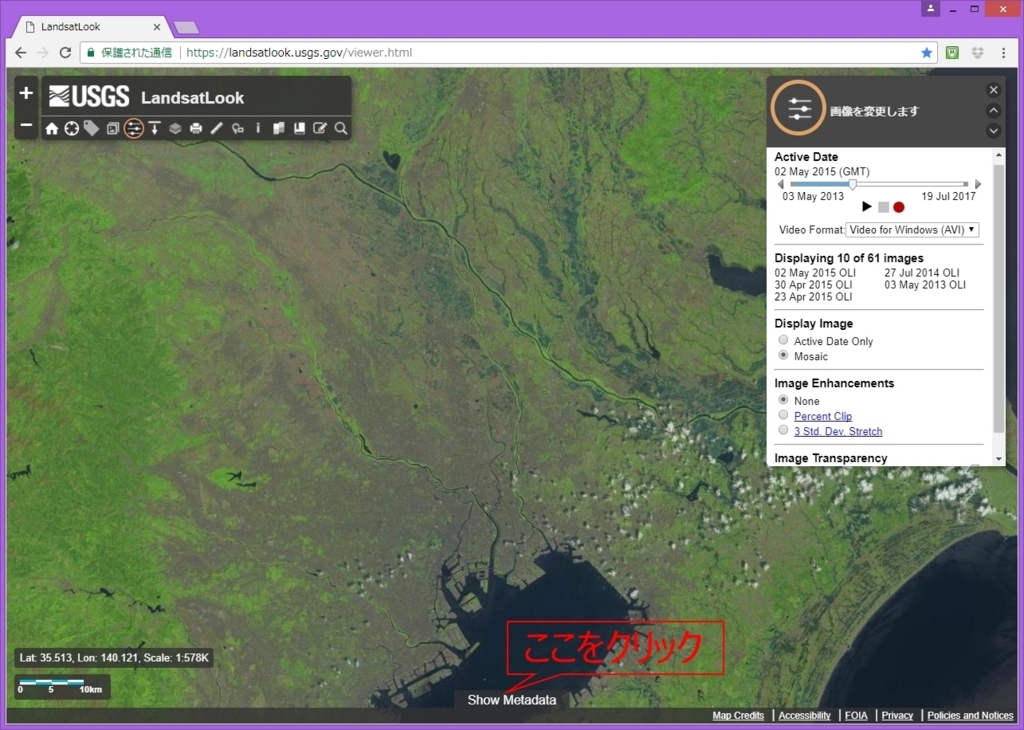Step active date backward with left arrow
1024x730 pixels.
tap(780, 184)
